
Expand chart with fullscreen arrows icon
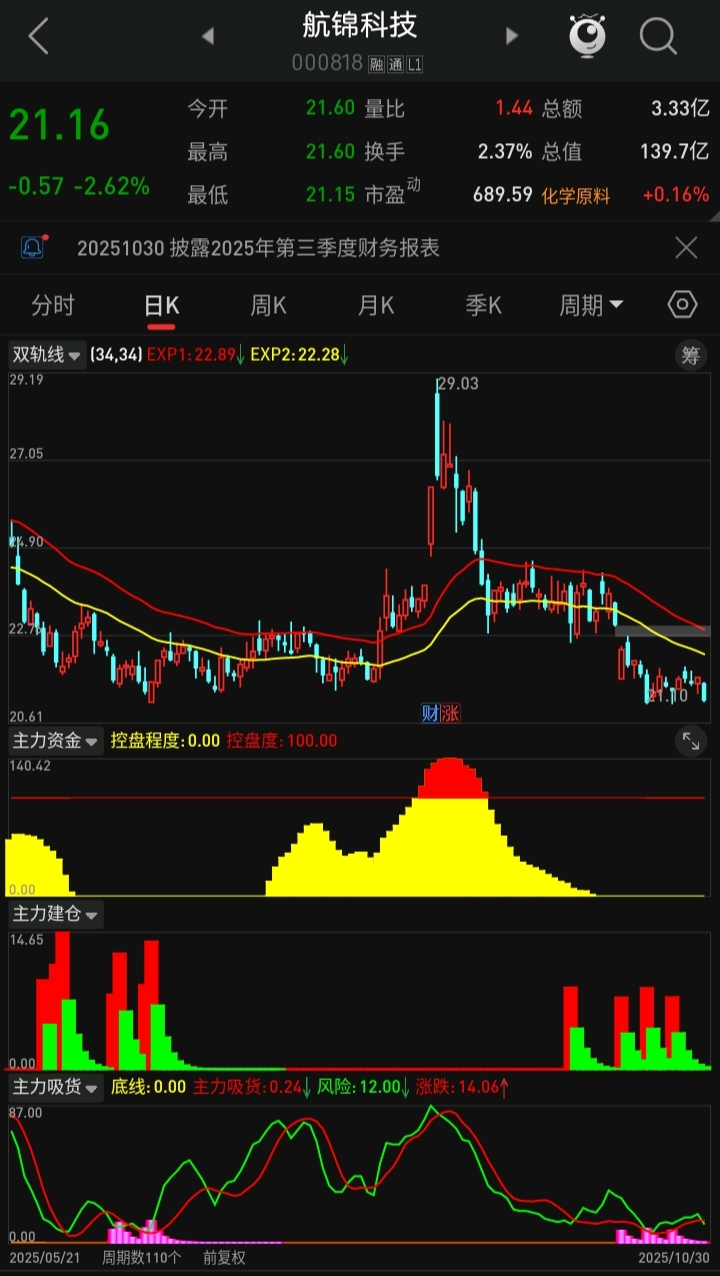691,741
